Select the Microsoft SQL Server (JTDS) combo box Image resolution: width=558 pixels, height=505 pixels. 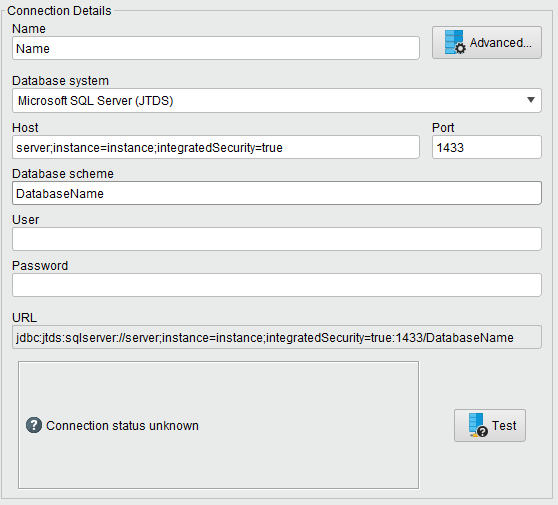tap(277, 100)
